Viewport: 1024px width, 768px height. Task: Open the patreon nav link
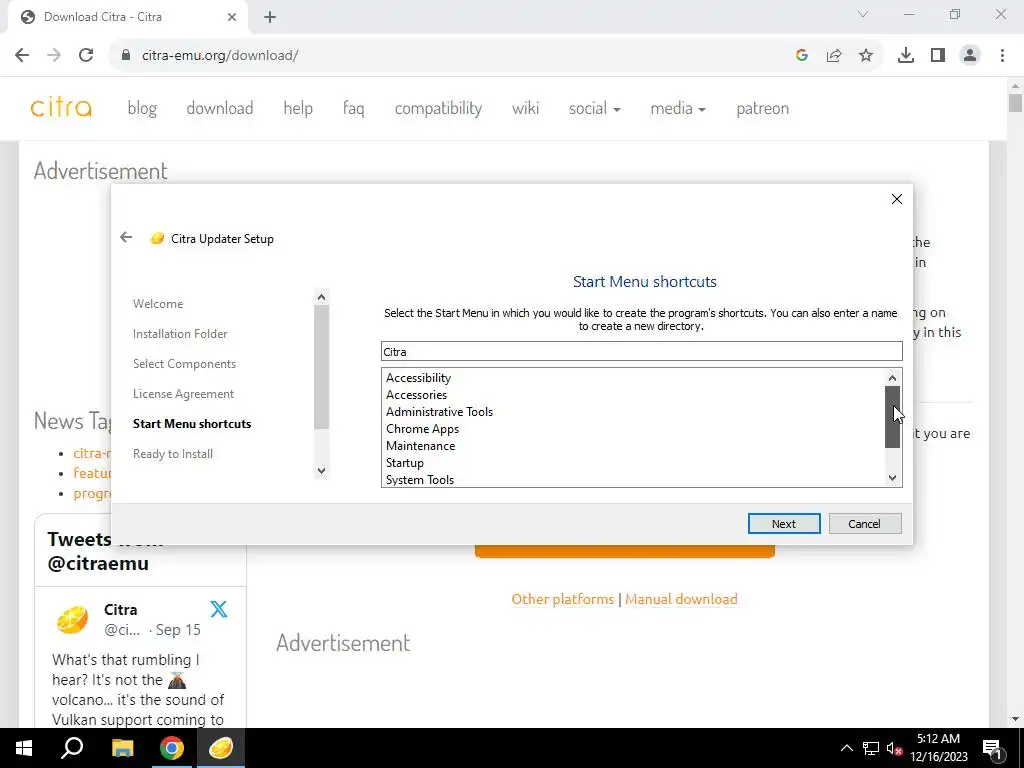coord(763,108)
